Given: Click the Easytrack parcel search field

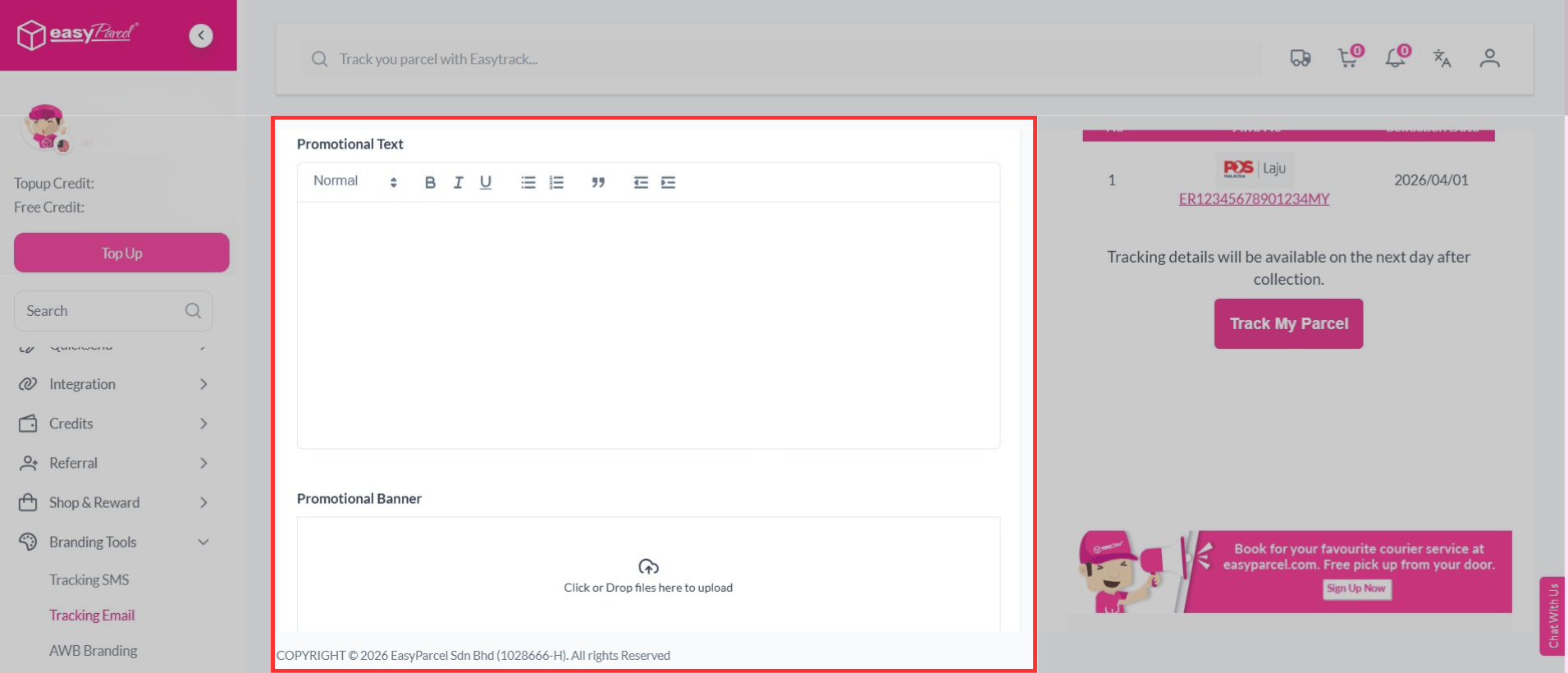Looking at the screenshot, I should [x=779, y=59].
